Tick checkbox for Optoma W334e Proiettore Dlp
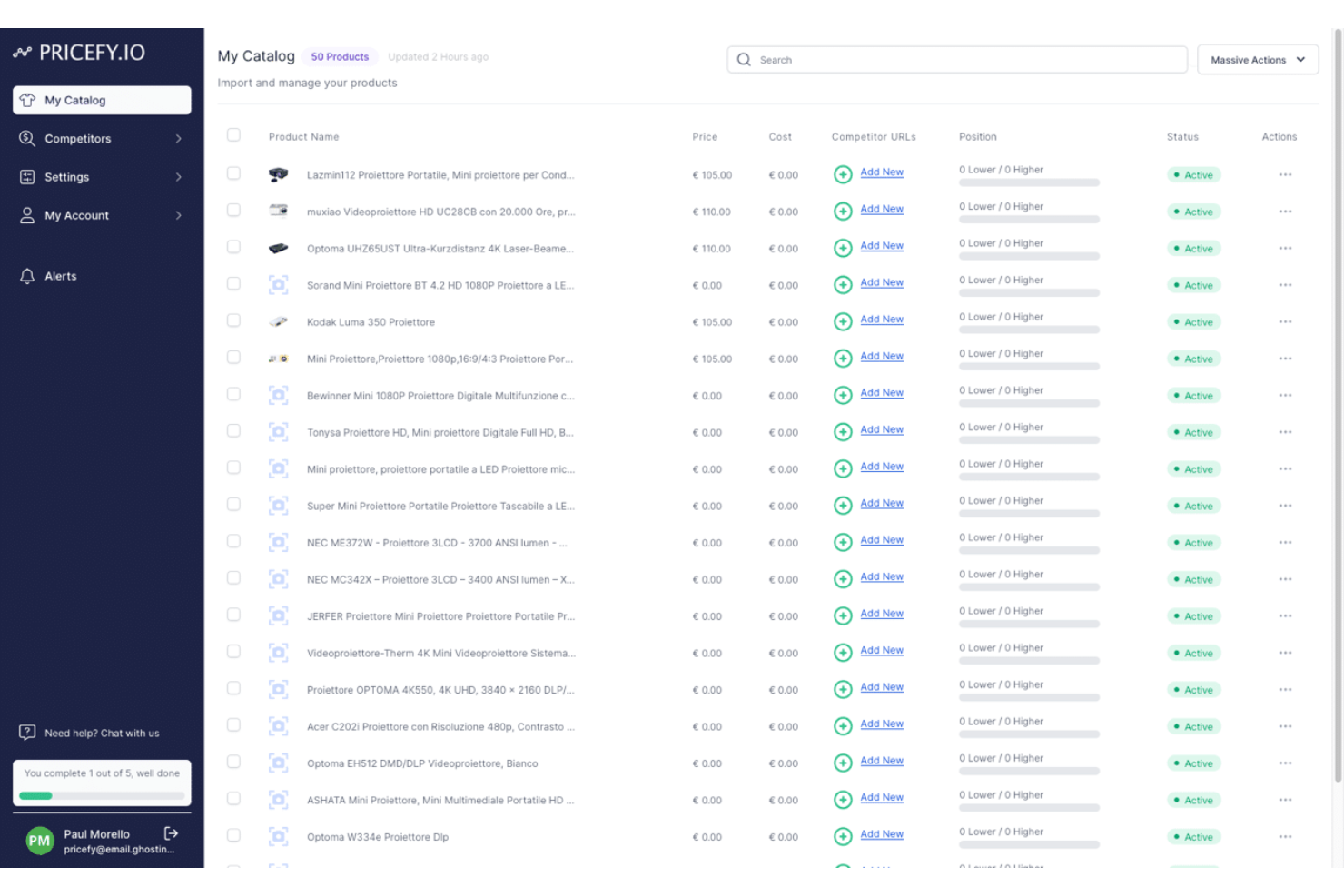Image resolution: width=1344 pixels, height=896 pixels. [x=233, y=834]
